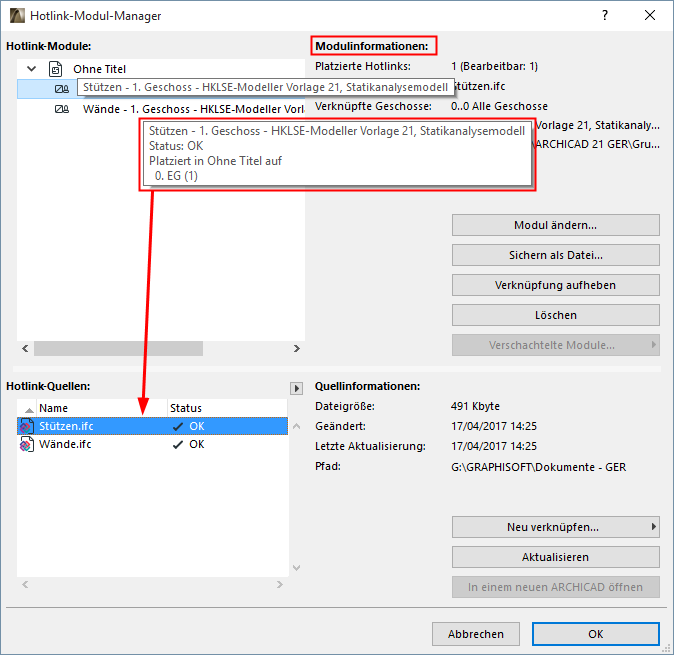This screenshot has height=655, width=674.
Task: Click the sort triangle in the header
Action: point(29,410)
